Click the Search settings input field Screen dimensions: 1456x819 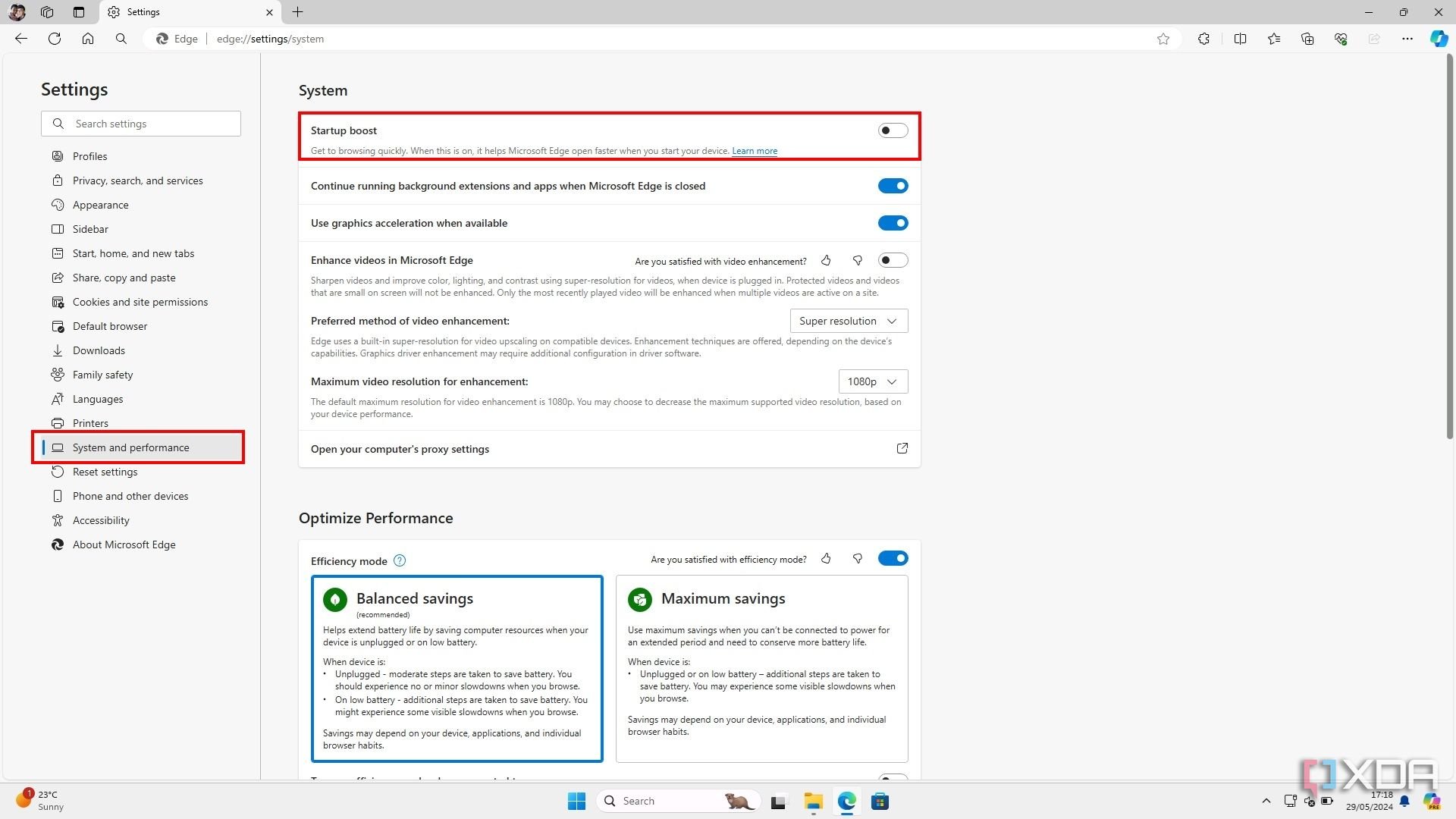(x=141, y=124)
